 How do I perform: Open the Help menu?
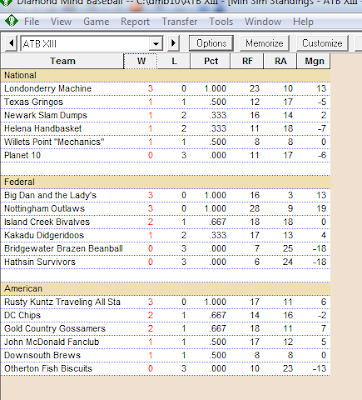pos(303,22)
